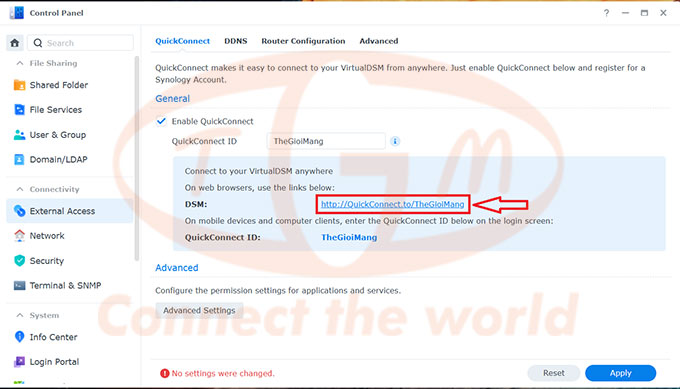Collapse the Connectivity section
Viewport: 680px width, 389px height.
pyautogui.click(x=20, y=190)
